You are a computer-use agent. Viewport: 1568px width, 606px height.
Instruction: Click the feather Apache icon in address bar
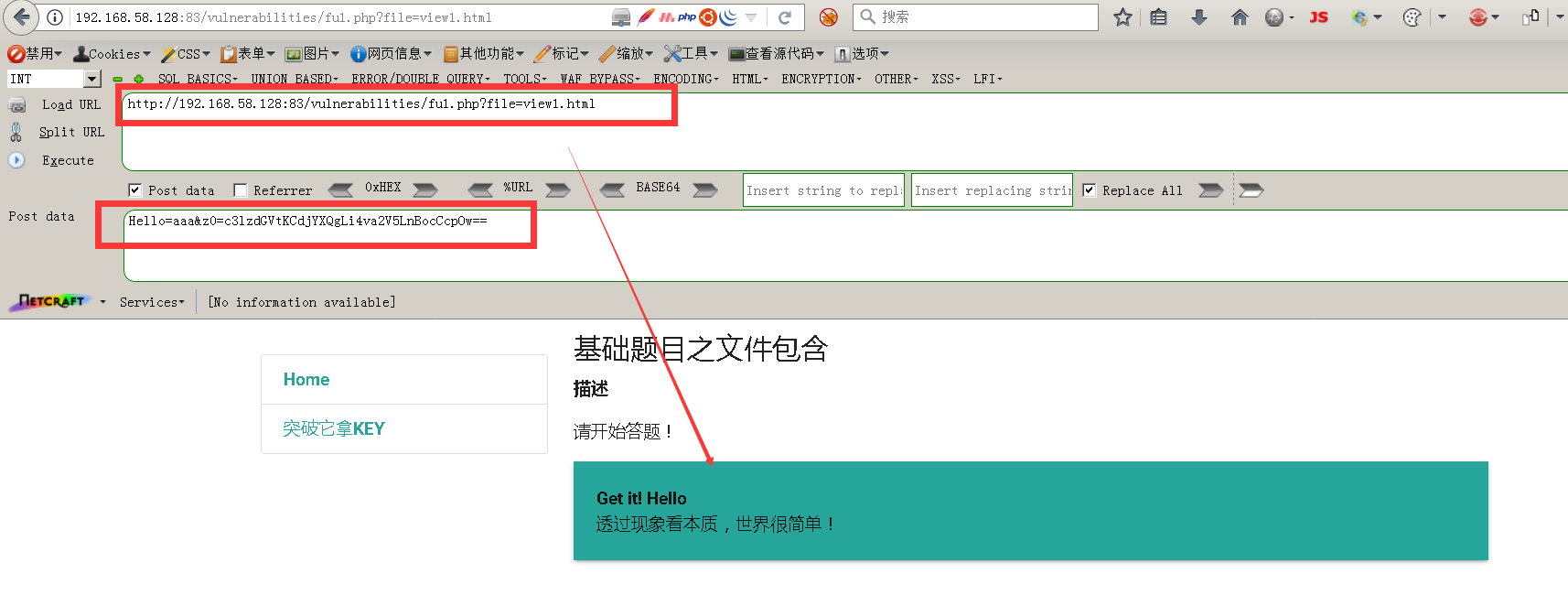pos(646,17)
